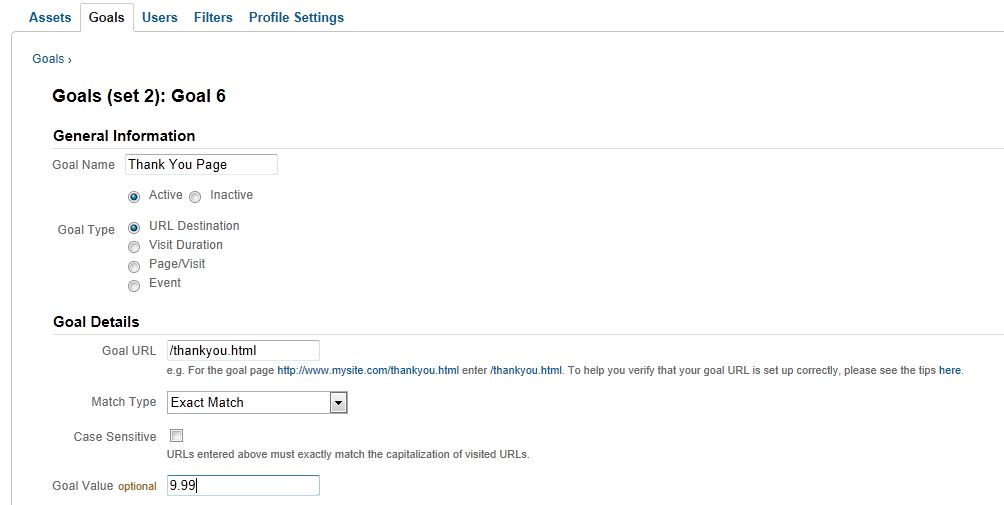
Task: Click the 'here' tips link
Action: (949, 370)
